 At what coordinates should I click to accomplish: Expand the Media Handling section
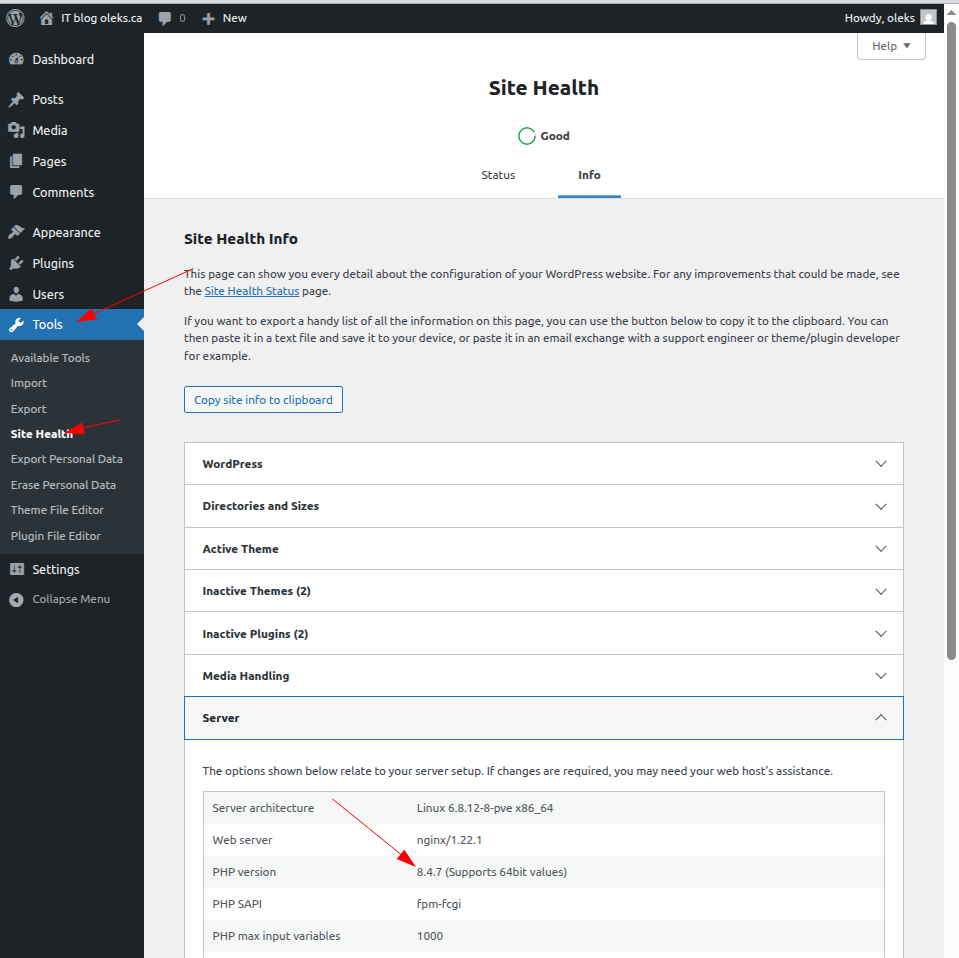(544, 676)
